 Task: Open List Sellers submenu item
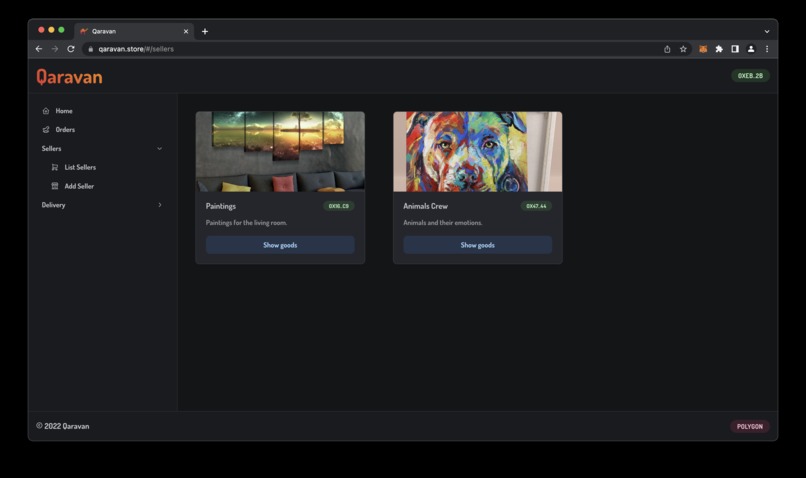coord(80,167)
